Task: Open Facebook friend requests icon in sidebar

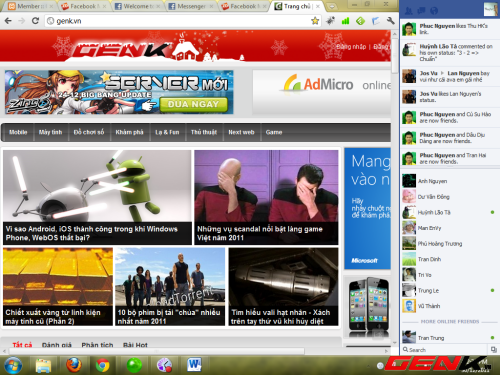Action: 408,11
